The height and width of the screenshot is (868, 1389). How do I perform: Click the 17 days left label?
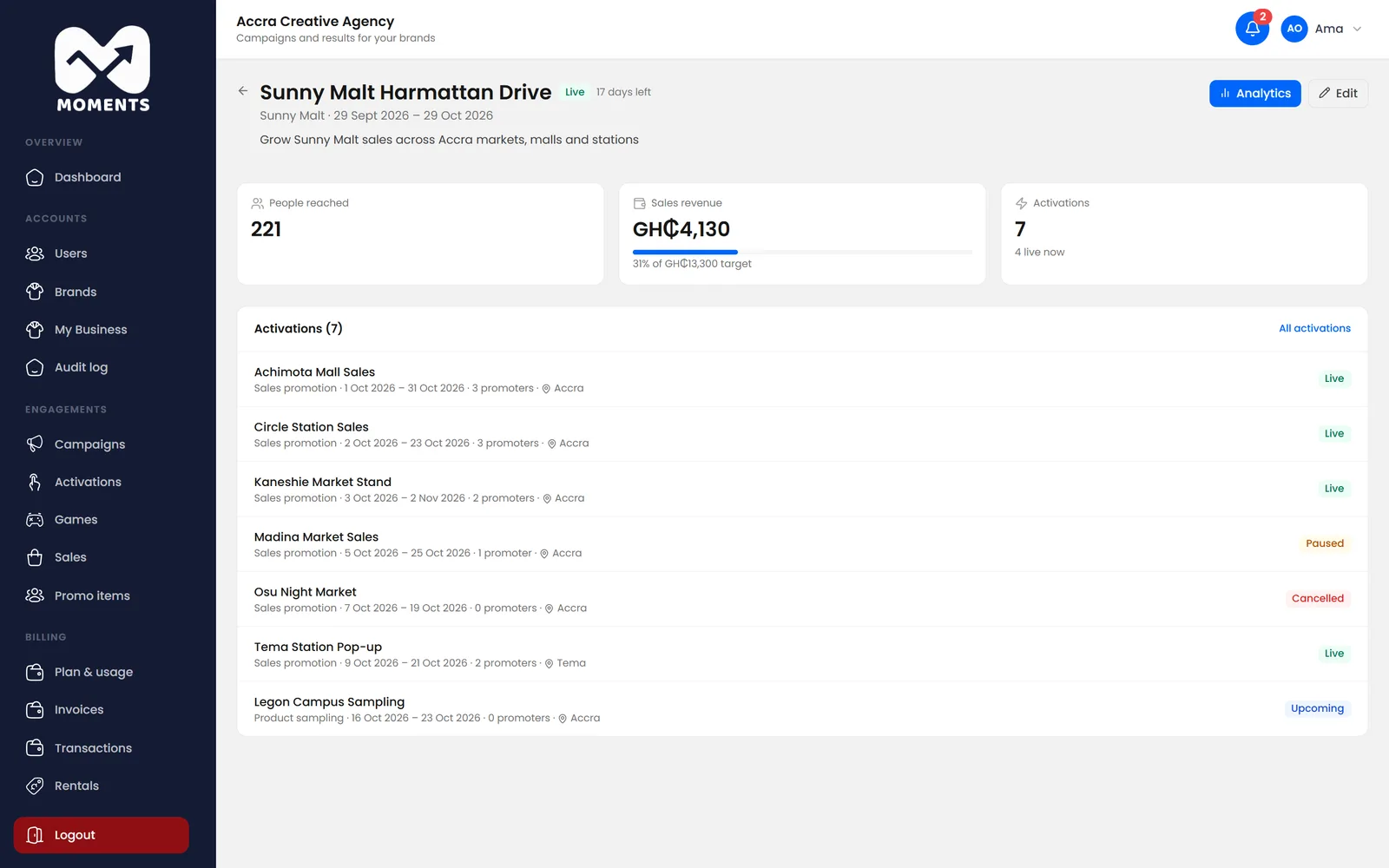tap(623, 92)
